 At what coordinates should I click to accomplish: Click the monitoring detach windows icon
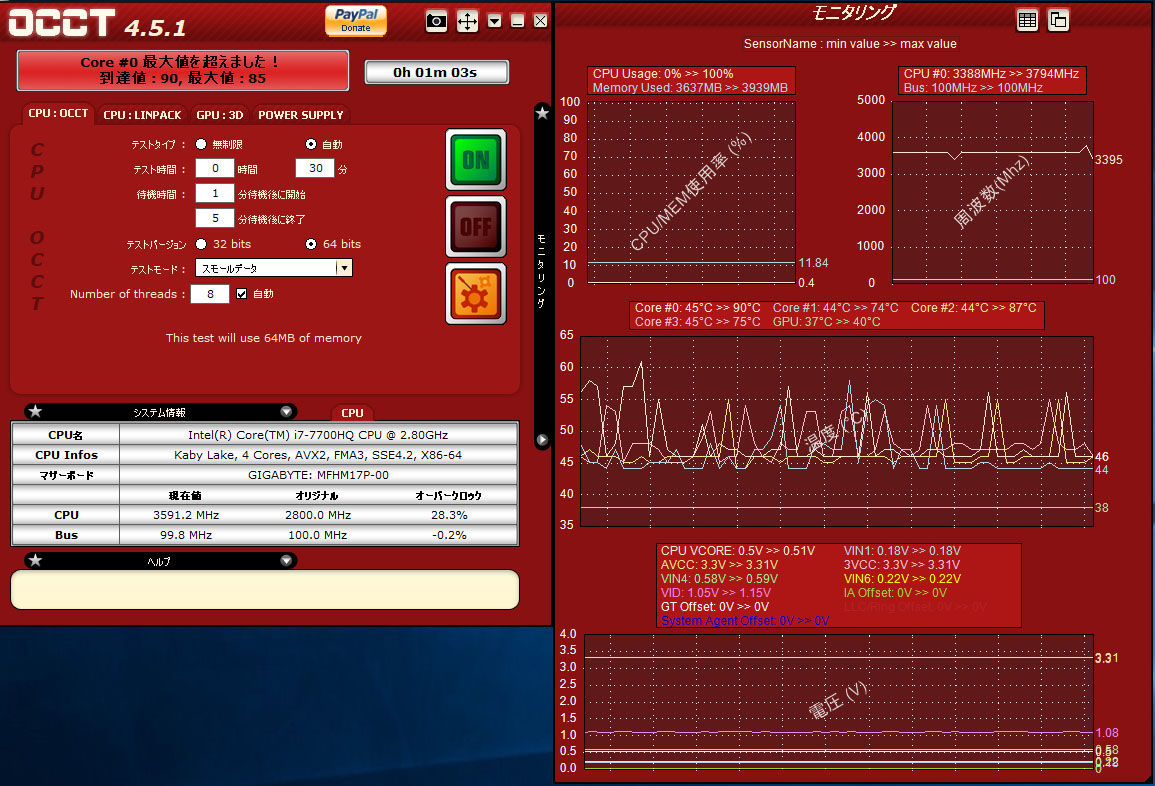pyautogui.click(x=1058, y=20)
